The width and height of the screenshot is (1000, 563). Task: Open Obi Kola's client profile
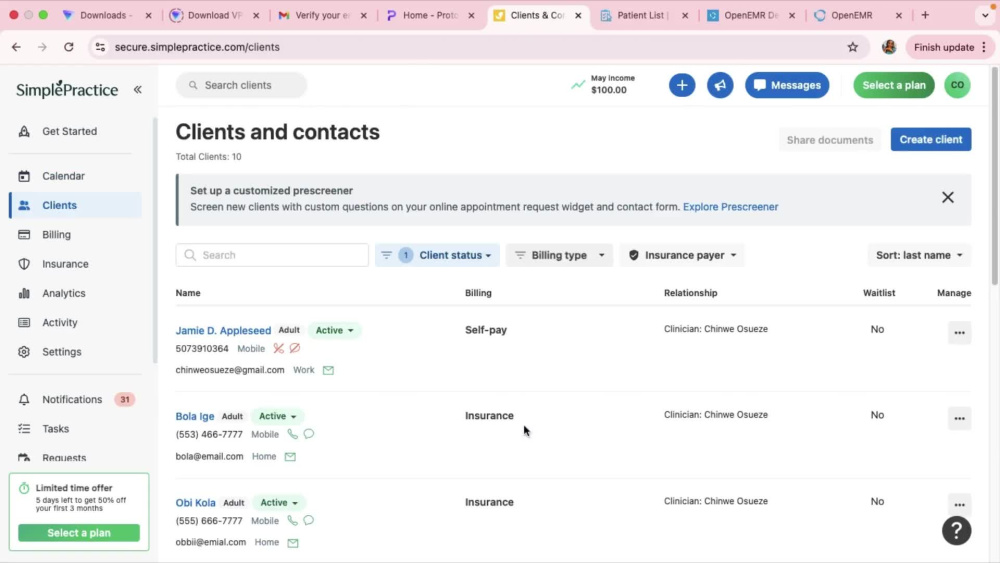pos(196,503)
